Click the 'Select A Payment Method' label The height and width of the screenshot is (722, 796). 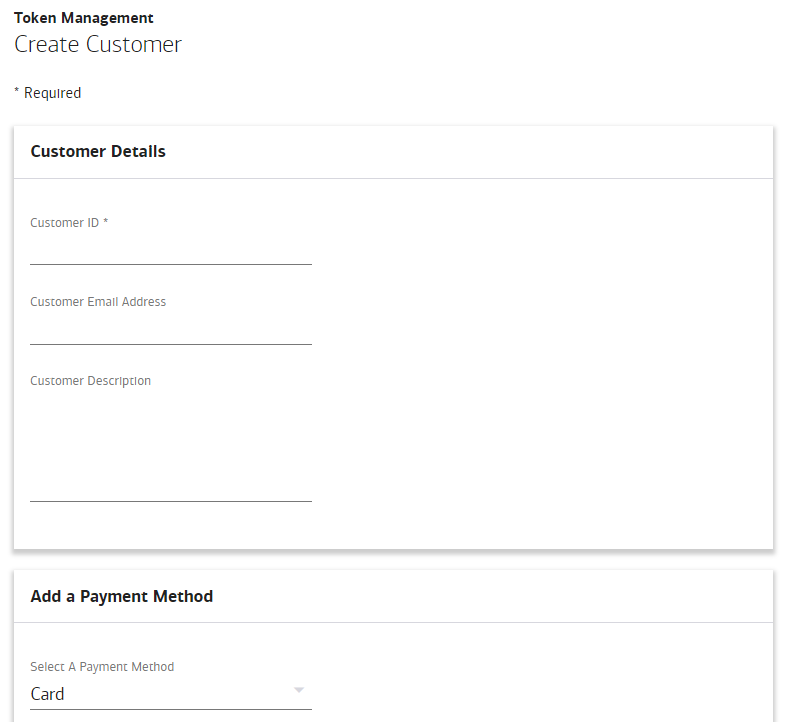pyautogui.click(x=102, y=667)
